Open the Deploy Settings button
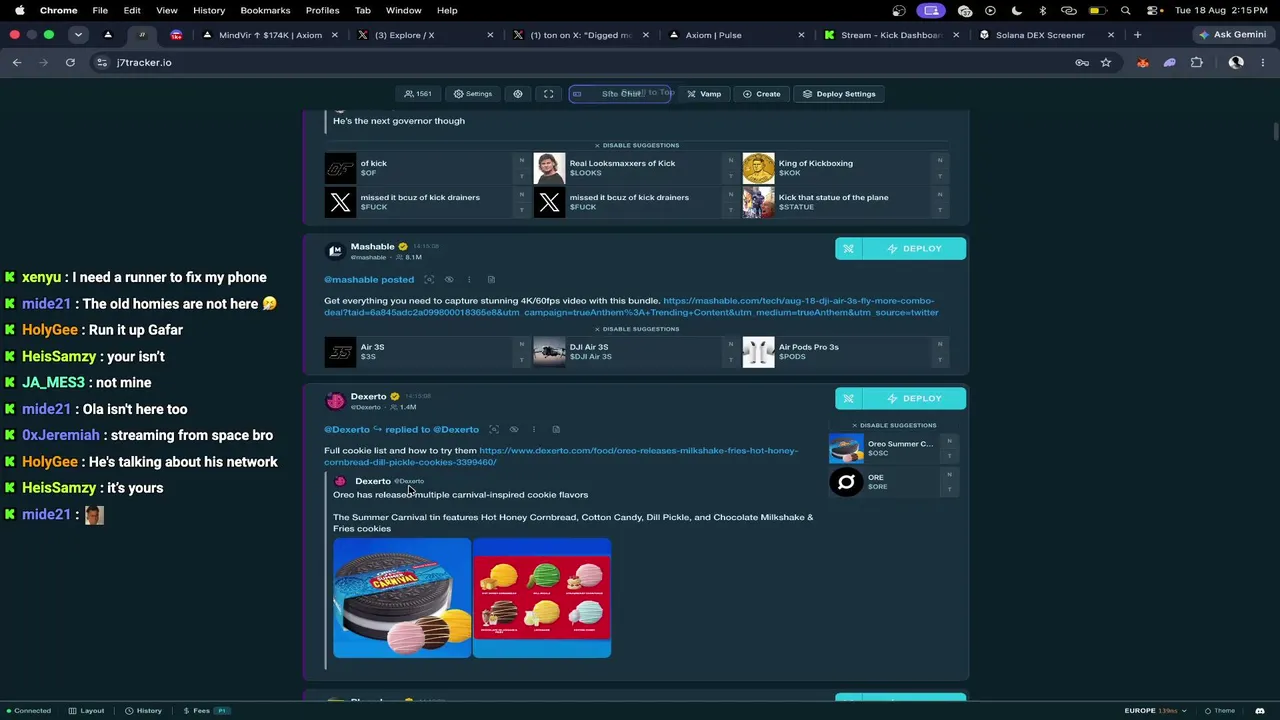Viewport: 1280px width, 720px height. [839, 94]
